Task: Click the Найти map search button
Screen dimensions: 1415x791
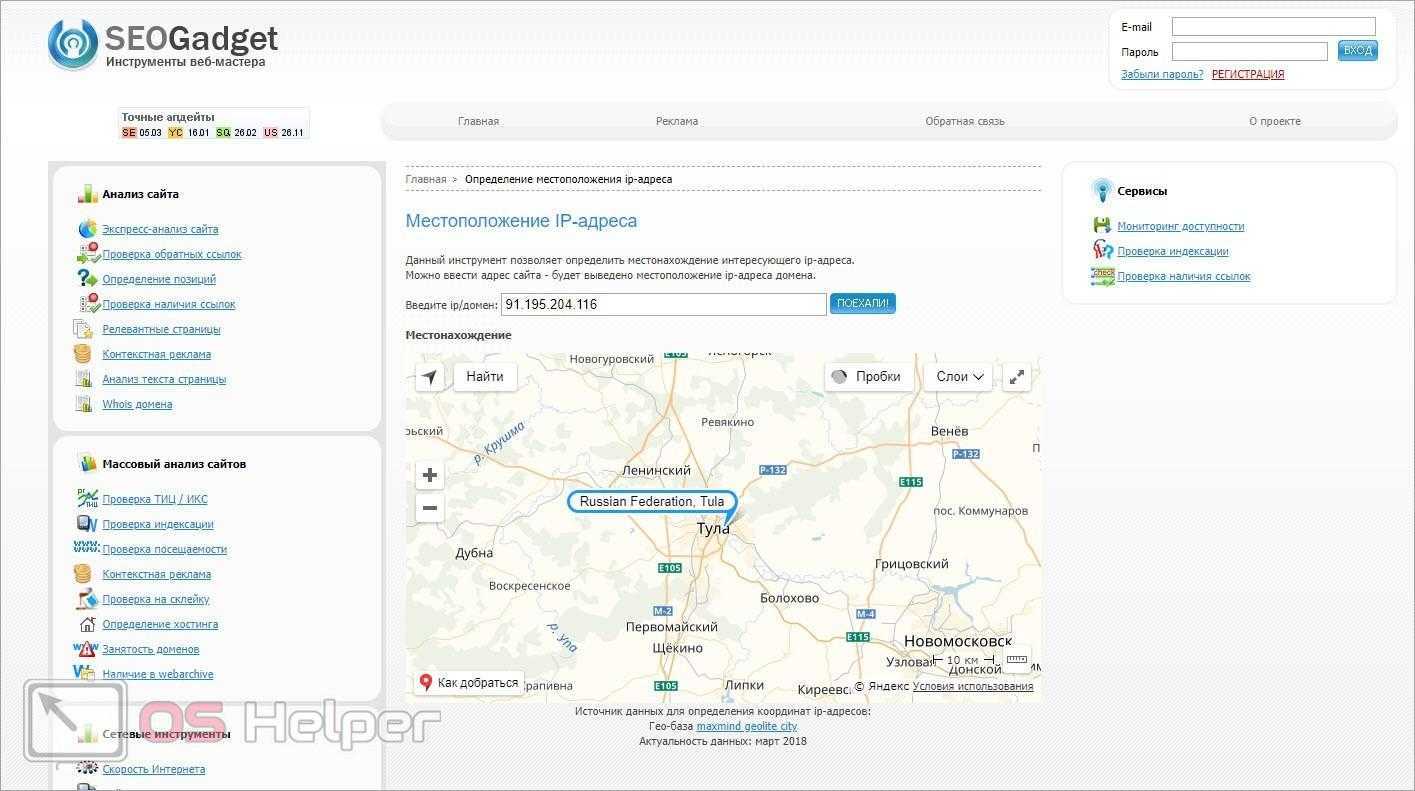Action: coord(485,377)
